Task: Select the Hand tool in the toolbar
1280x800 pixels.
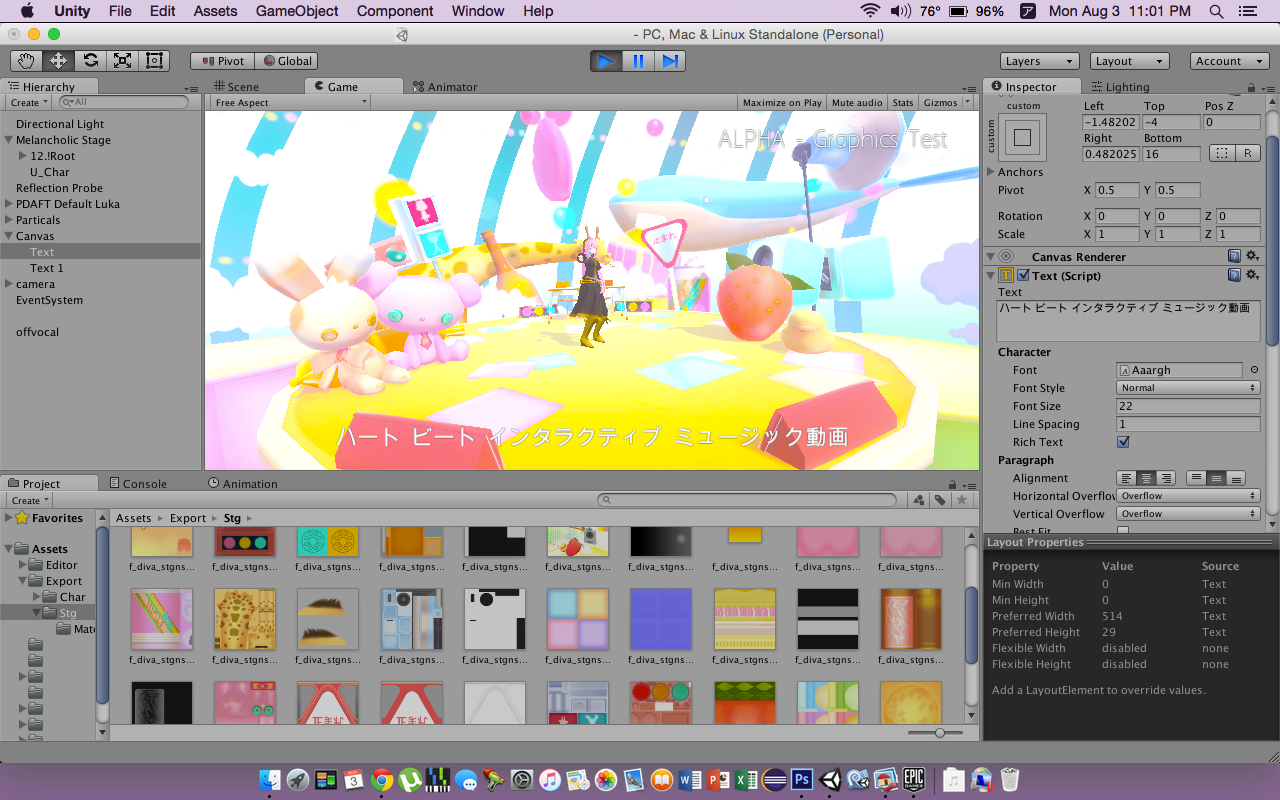Action: tap(26, 61)
